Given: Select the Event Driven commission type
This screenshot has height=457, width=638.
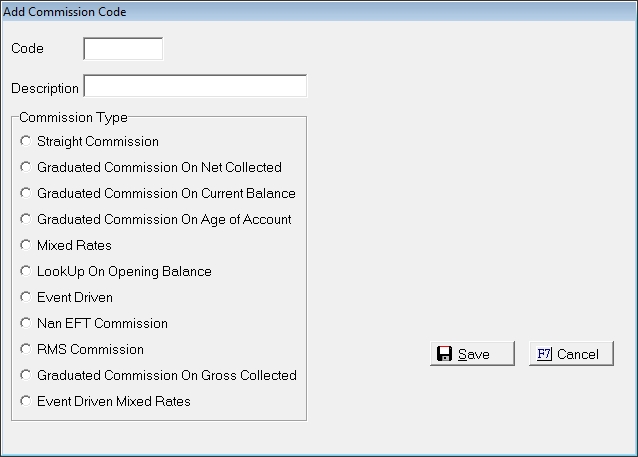Looking at the screenshot, I should click(x=26, y=298).
